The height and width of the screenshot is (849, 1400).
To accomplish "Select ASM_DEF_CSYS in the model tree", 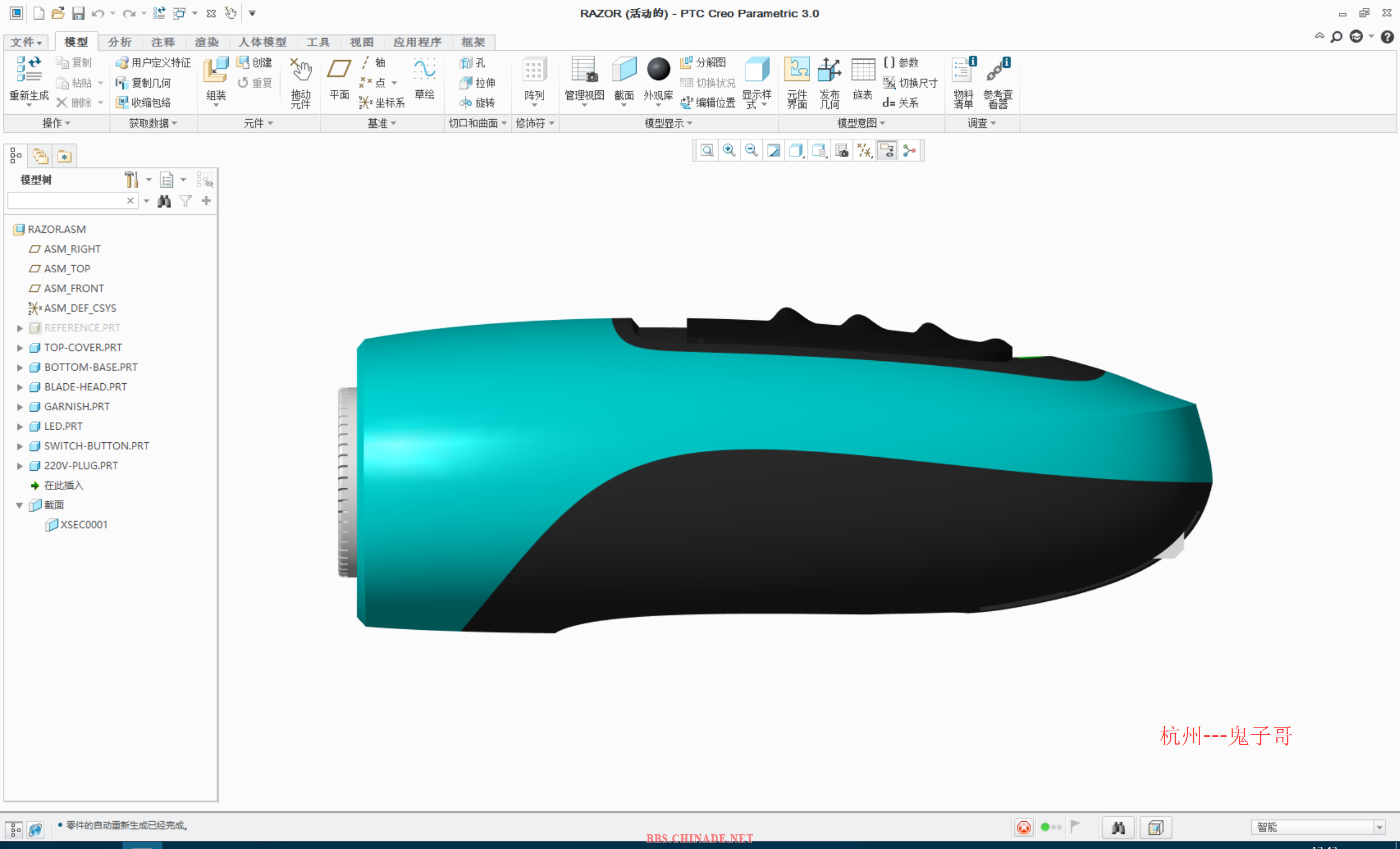I will pyautogui.click(x=80, y=308).
